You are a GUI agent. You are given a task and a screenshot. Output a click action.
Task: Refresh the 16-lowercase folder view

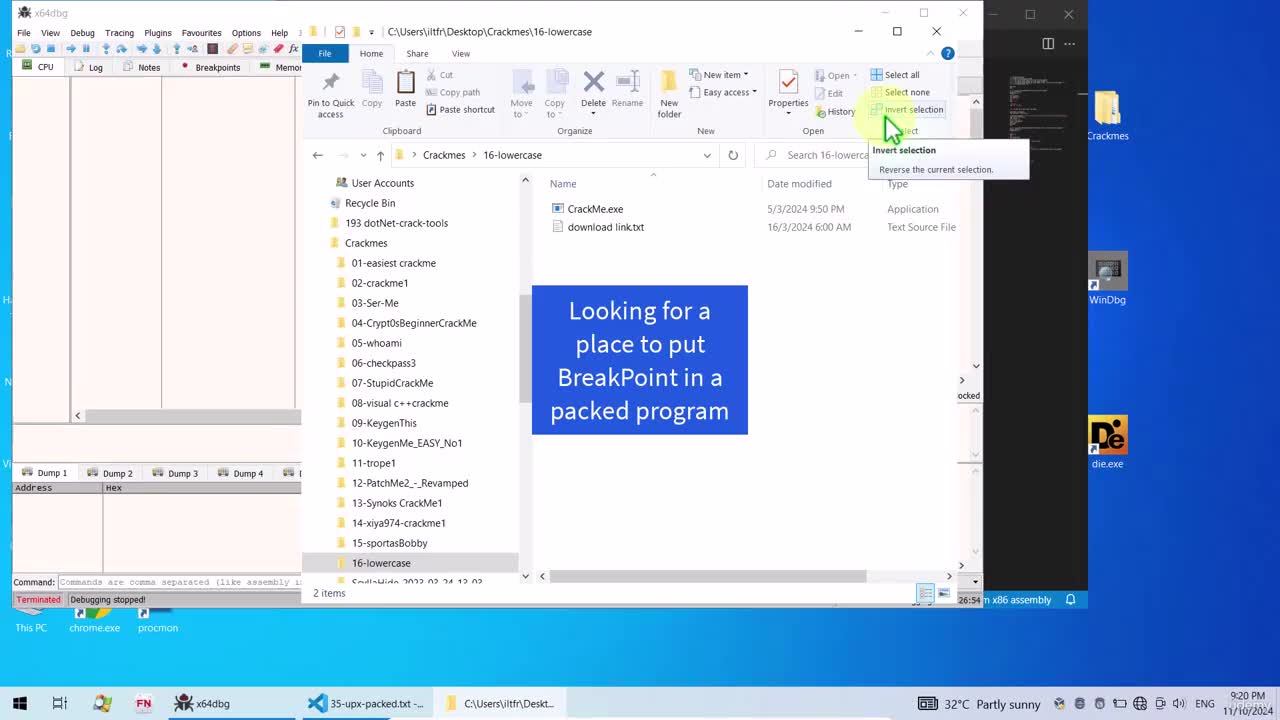click(x=733, y=155)
